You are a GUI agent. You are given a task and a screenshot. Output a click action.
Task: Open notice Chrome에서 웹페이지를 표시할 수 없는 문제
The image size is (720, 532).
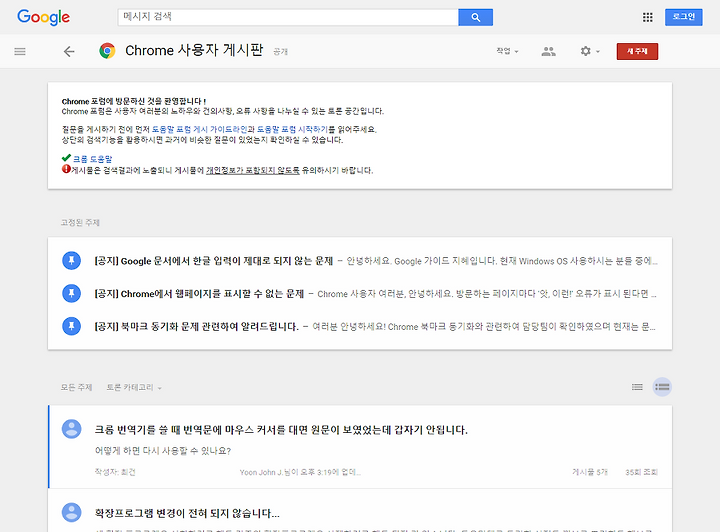199,293
